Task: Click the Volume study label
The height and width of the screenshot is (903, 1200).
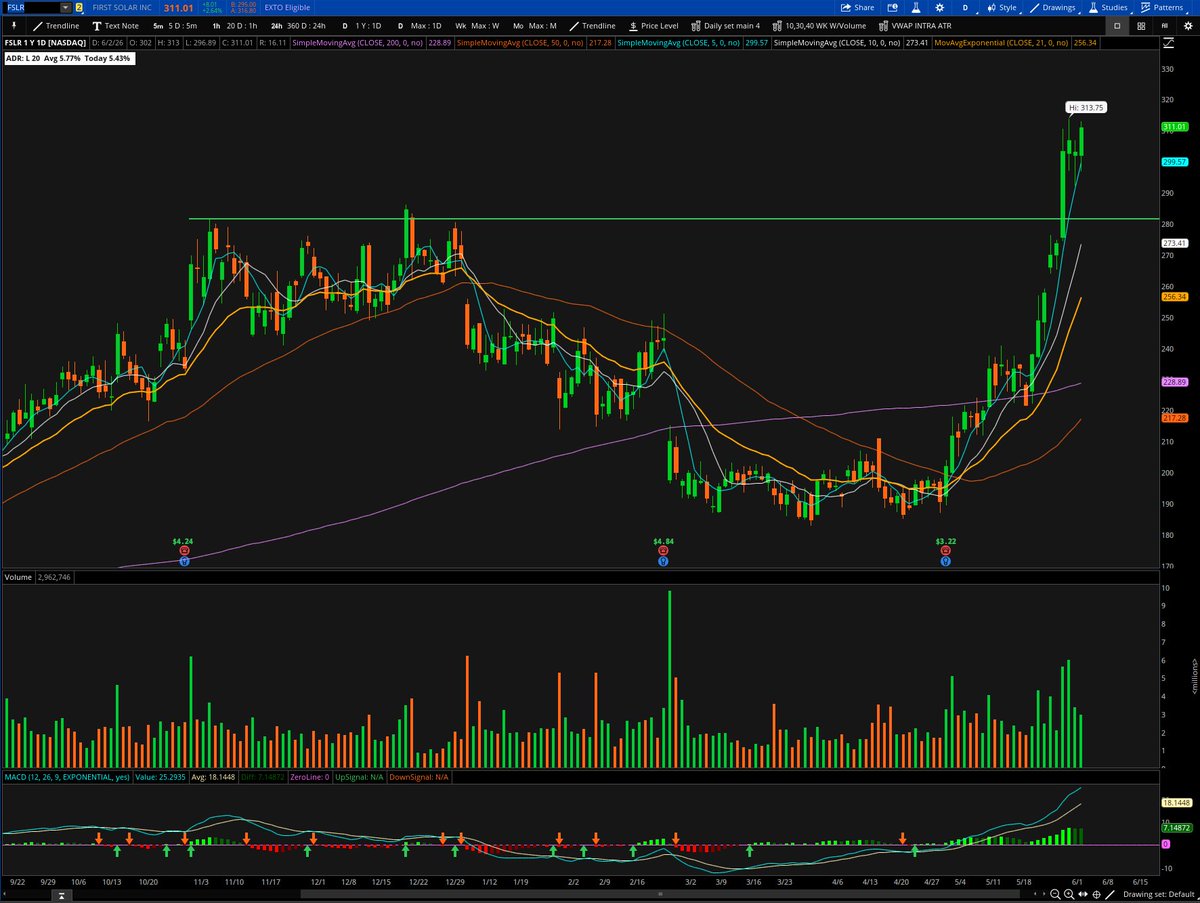Action: point(18,577)
